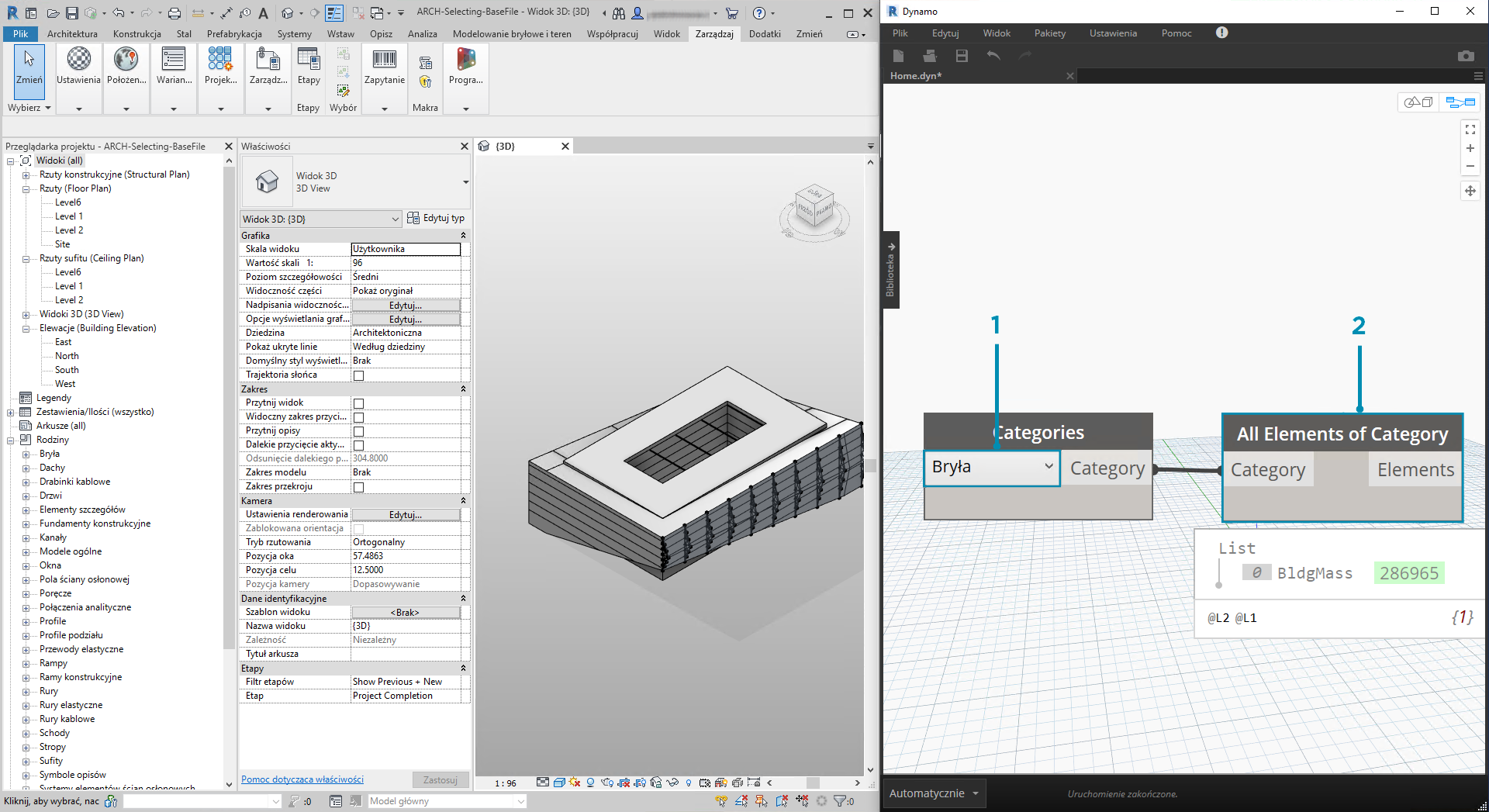Image resolution: width=1489 pixels, height=812 pixels.
Task: Click Undo icon in Dynamo toolbar
Action: coord(993,56)
